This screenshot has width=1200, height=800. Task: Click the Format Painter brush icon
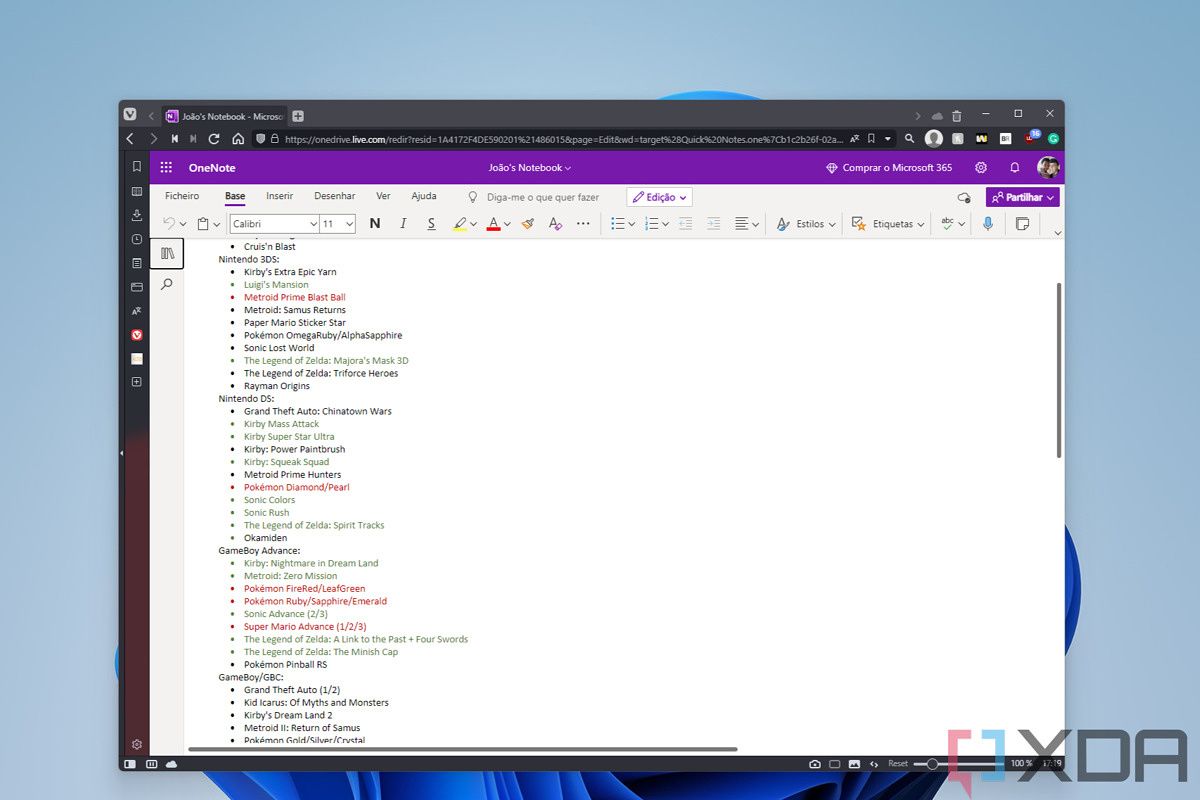[x=528, y=224]
